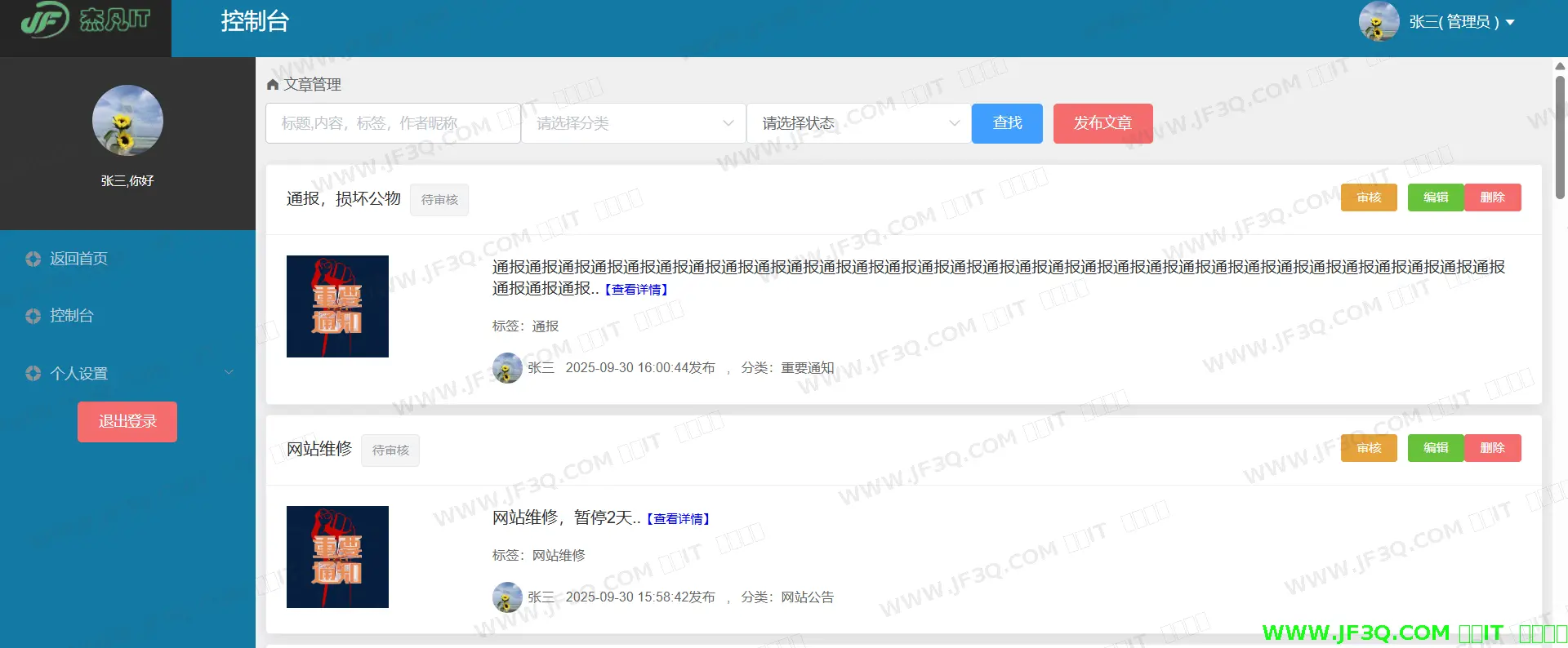Open the 请选择状态 status dropdown
This screenshot has height=648, width=1568.
(858, 123)
